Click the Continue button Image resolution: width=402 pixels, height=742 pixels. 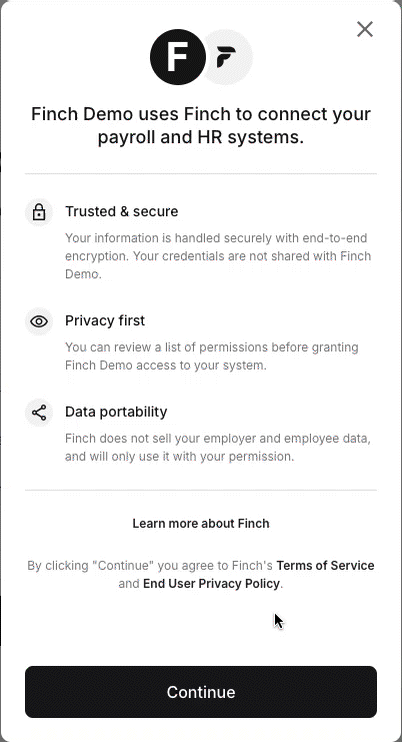pos(201,692)
